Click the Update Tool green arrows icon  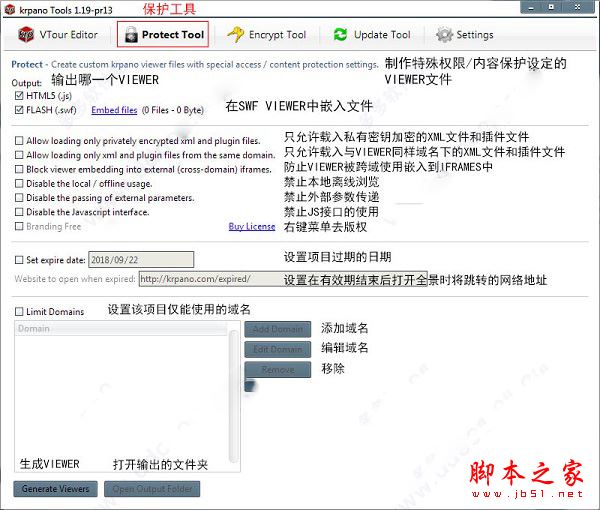(x=340, y=34)
